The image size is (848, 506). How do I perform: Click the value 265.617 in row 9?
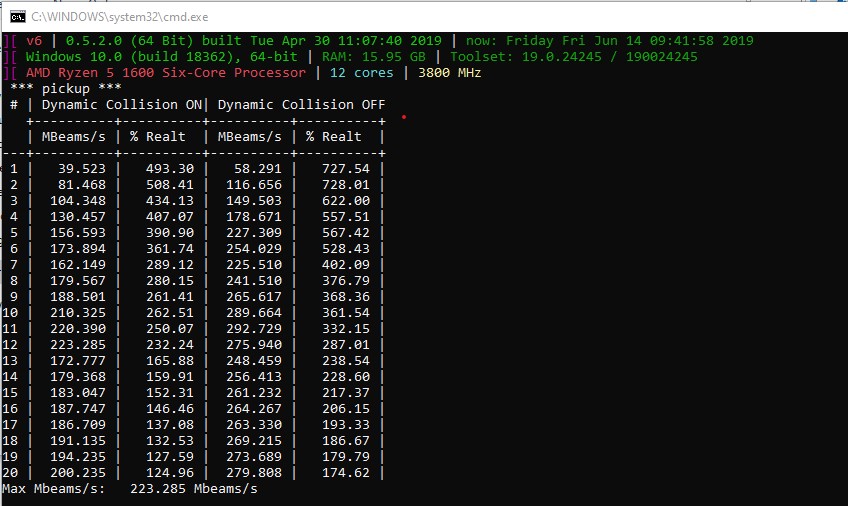click(254, 297)
